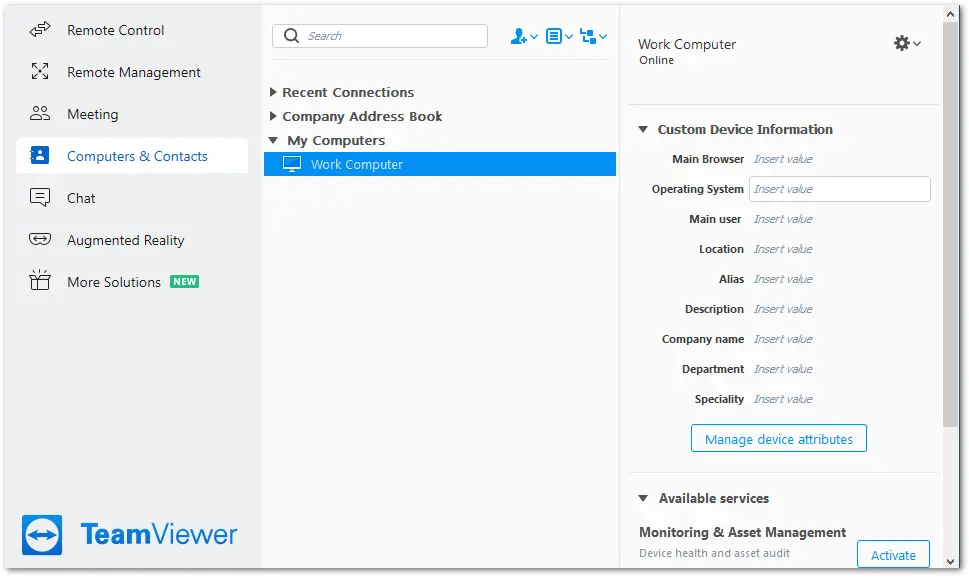
Task: Open the add contact dropdown arrow
Action: pos(534,36)
